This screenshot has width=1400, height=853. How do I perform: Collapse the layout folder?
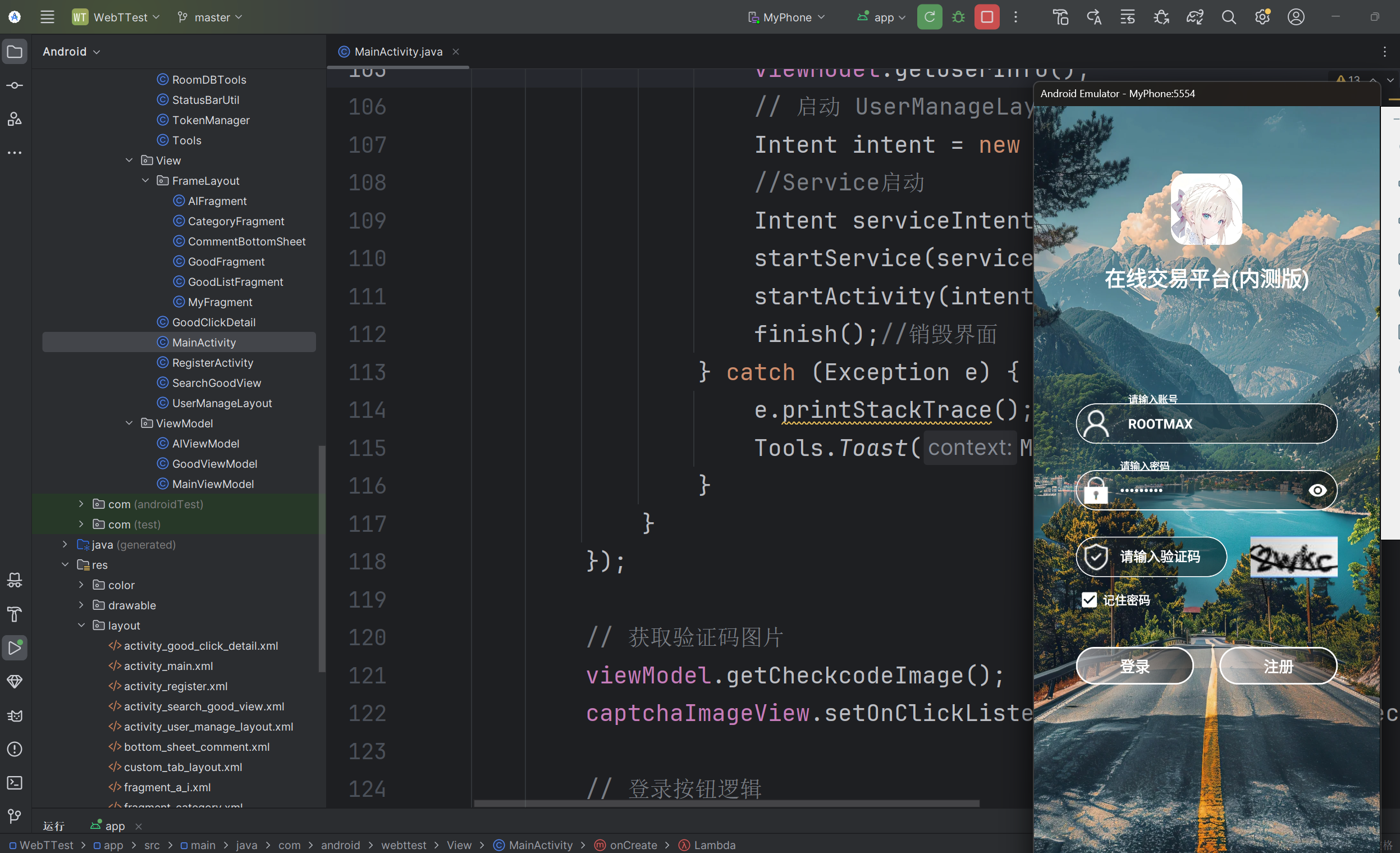(x=81, y=625)
